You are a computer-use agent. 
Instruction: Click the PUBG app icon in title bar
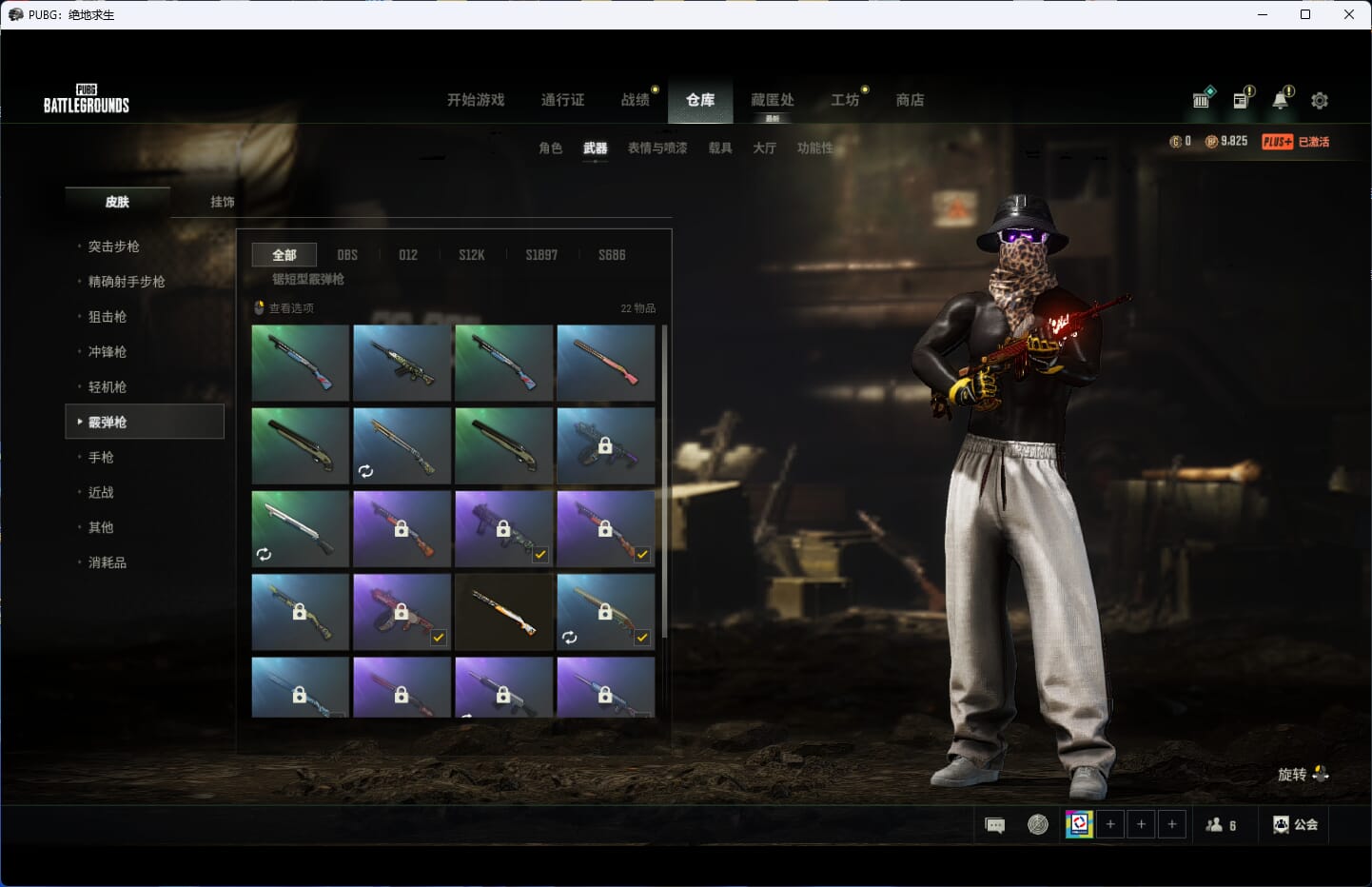[15, 14]
